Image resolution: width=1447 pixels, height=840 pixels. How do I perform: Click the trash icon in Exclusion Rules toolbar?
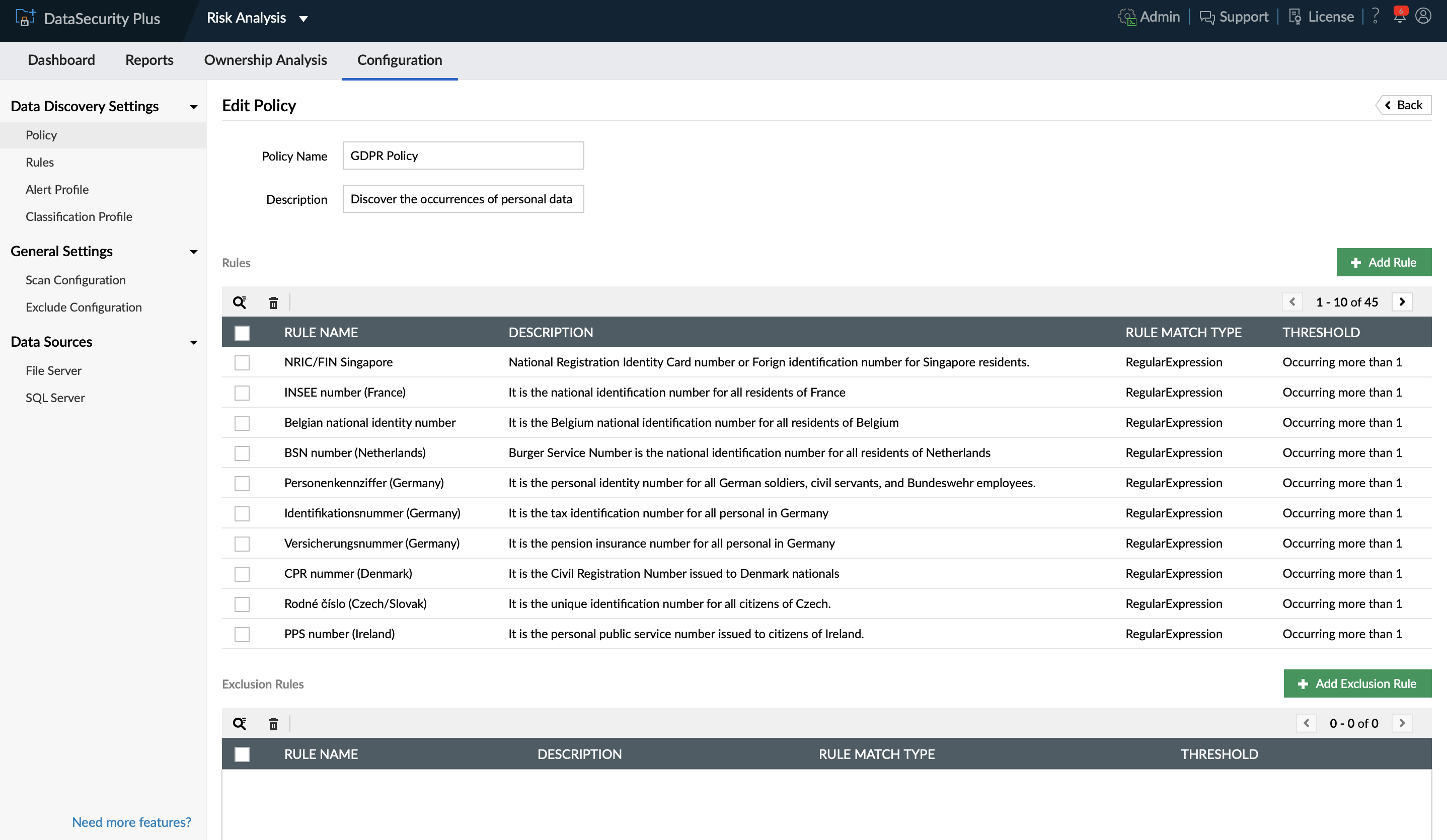[273, 724]
